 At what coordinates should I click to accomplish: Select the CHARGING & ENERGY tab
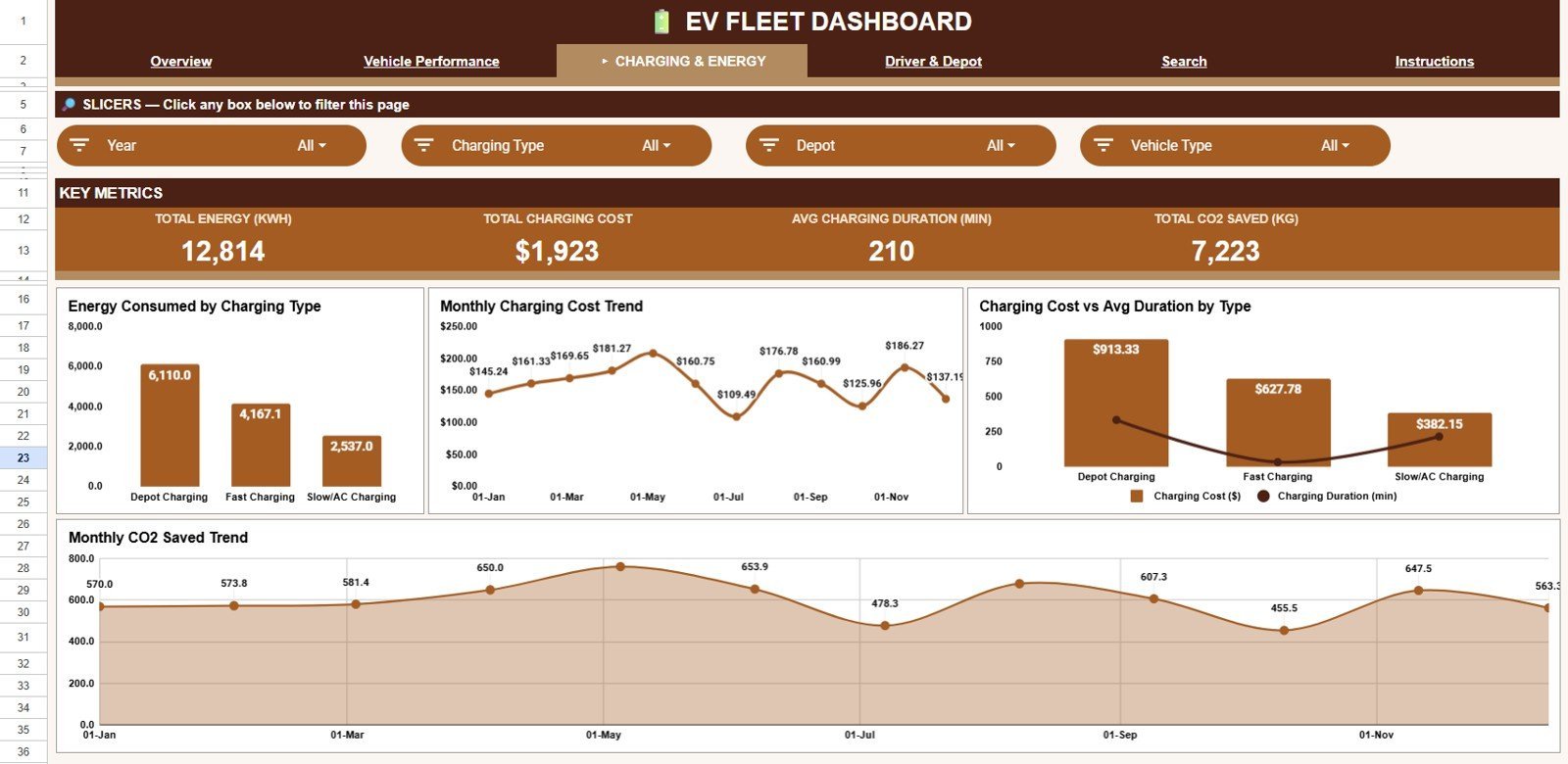pos(682,61)
